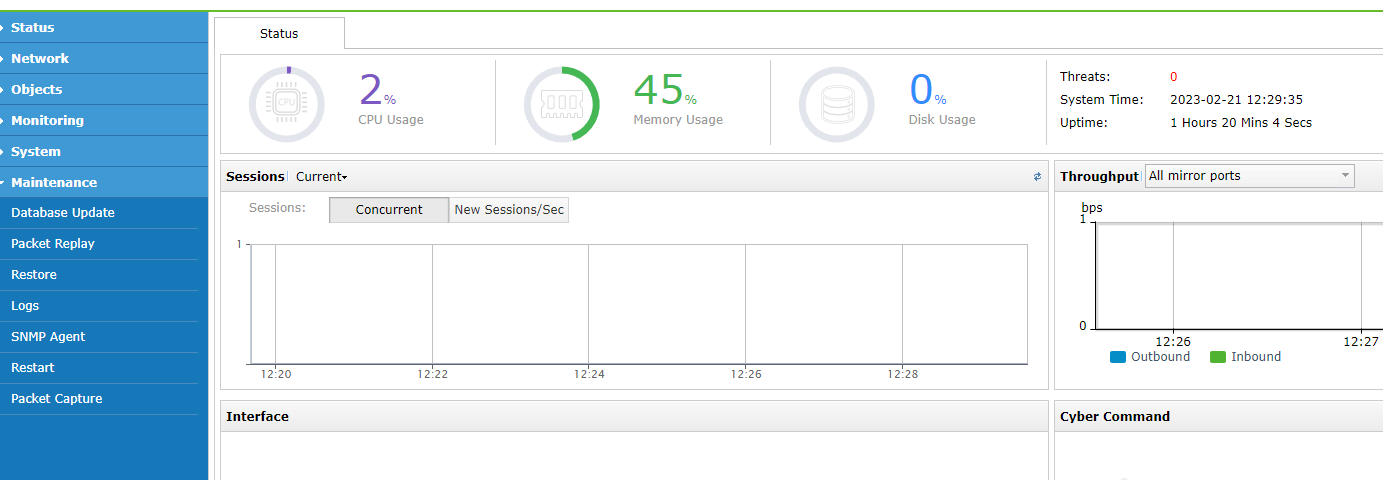Click the Outbound legend label
Image resolution: width=1383 pixels, height=480 pixels.
pyautogui.click(x=1160, y=357)
